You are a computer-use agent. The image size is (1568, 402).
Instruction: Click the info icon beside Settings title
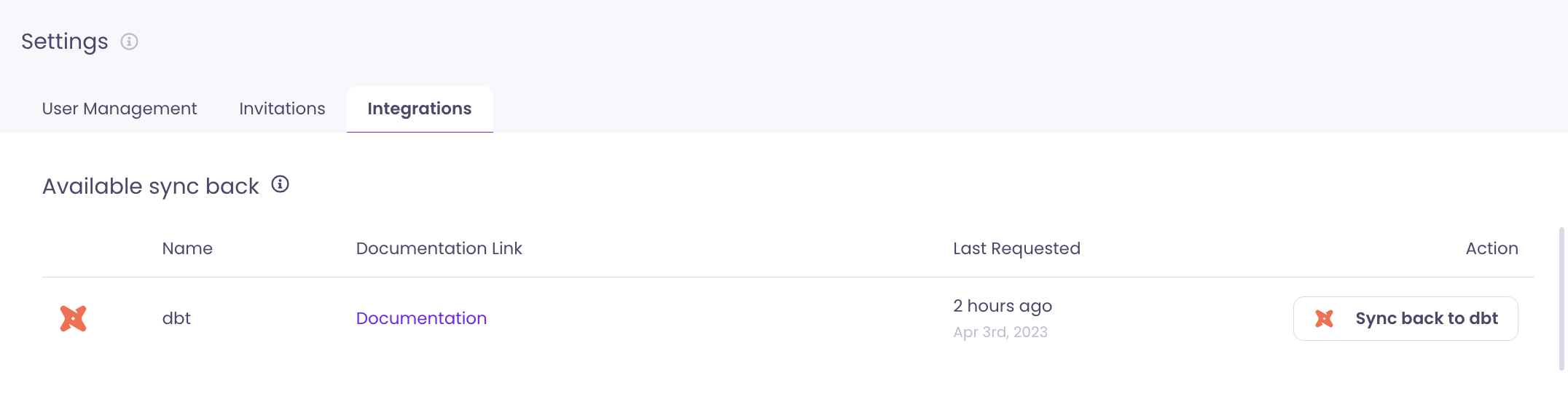129,42
